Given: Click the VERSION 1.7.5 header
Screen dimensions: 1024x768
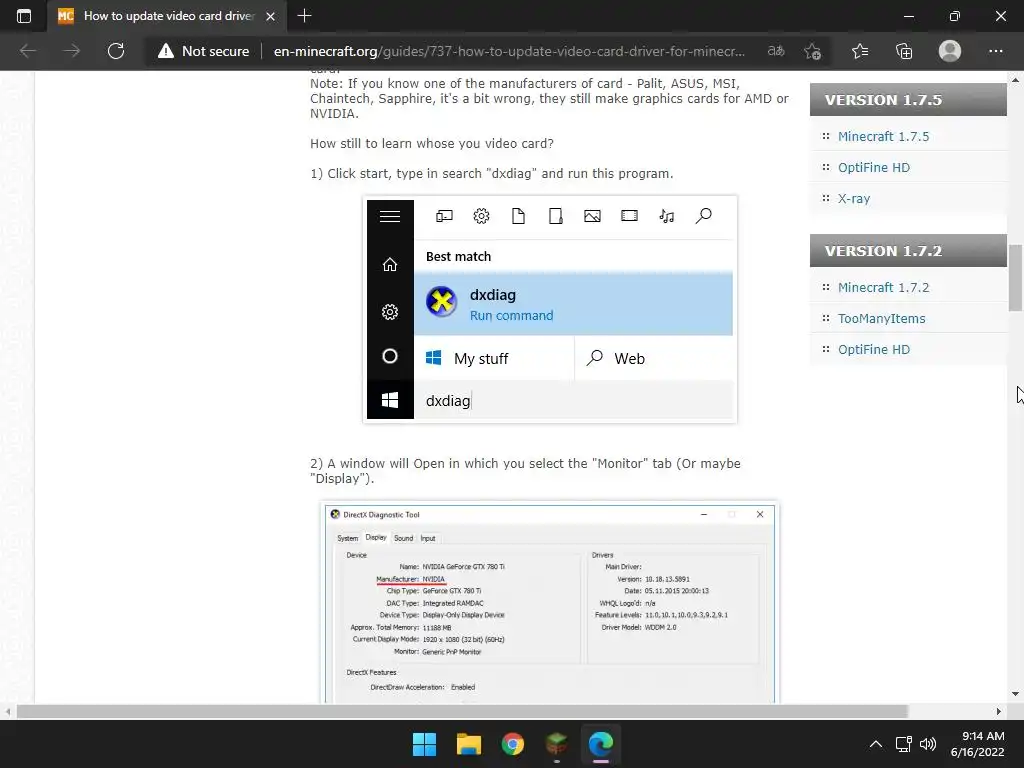Looking at the screenshot, I should pos(908,100).
